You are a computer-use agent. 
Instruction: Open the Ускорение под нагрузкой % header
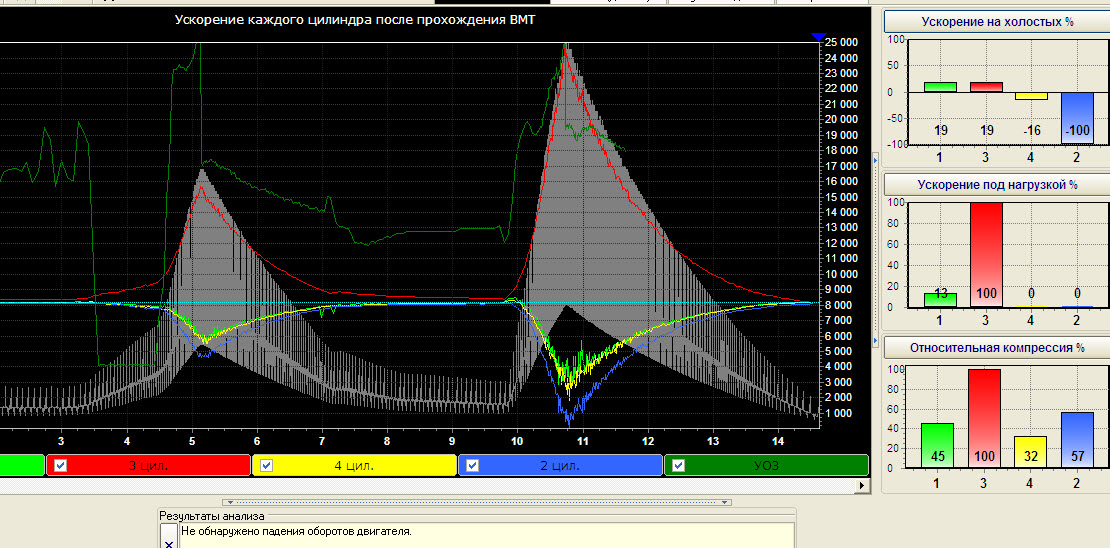(x=997, y=185)
